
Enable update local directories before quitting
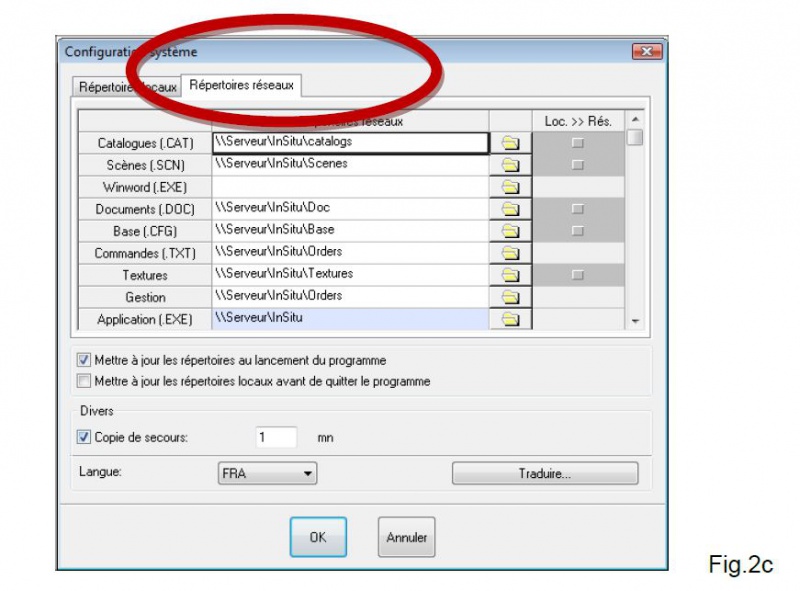[84, 381]
